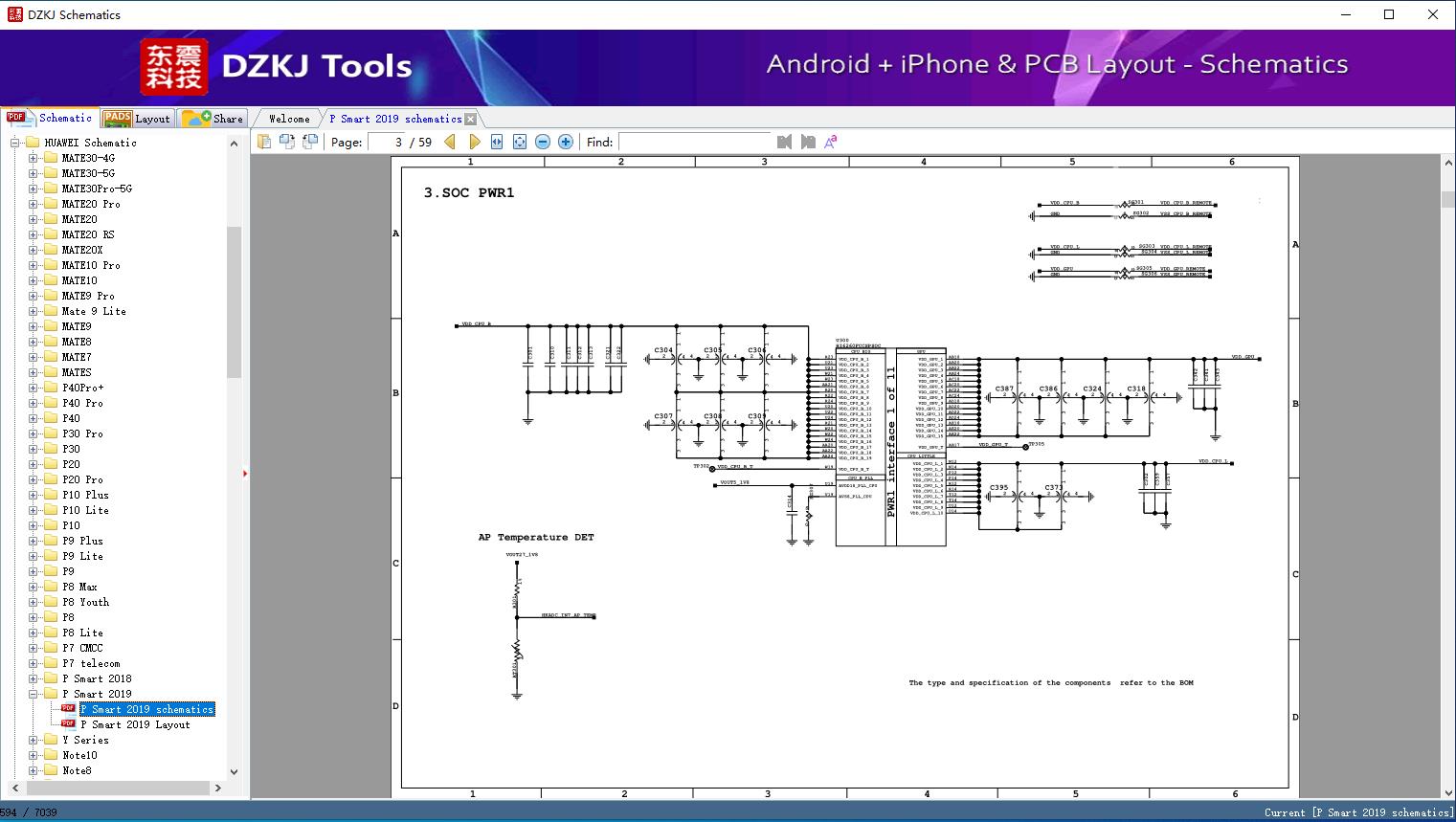Click the tree horizontal scroll right arrow
The height and width of the screenshot is (822, 1456).
pos(218,788)
